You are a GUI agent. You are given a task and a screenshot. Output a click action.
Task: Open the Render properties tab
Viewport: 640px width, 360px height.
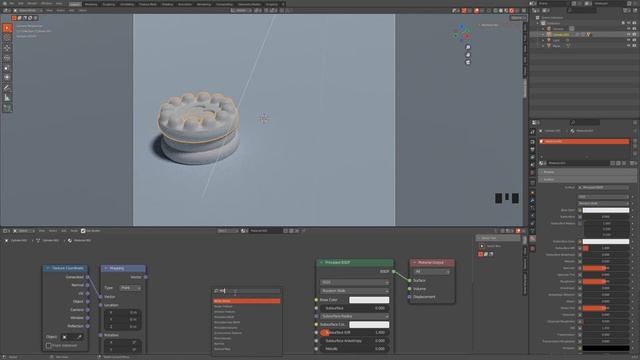tap(532, 142)
